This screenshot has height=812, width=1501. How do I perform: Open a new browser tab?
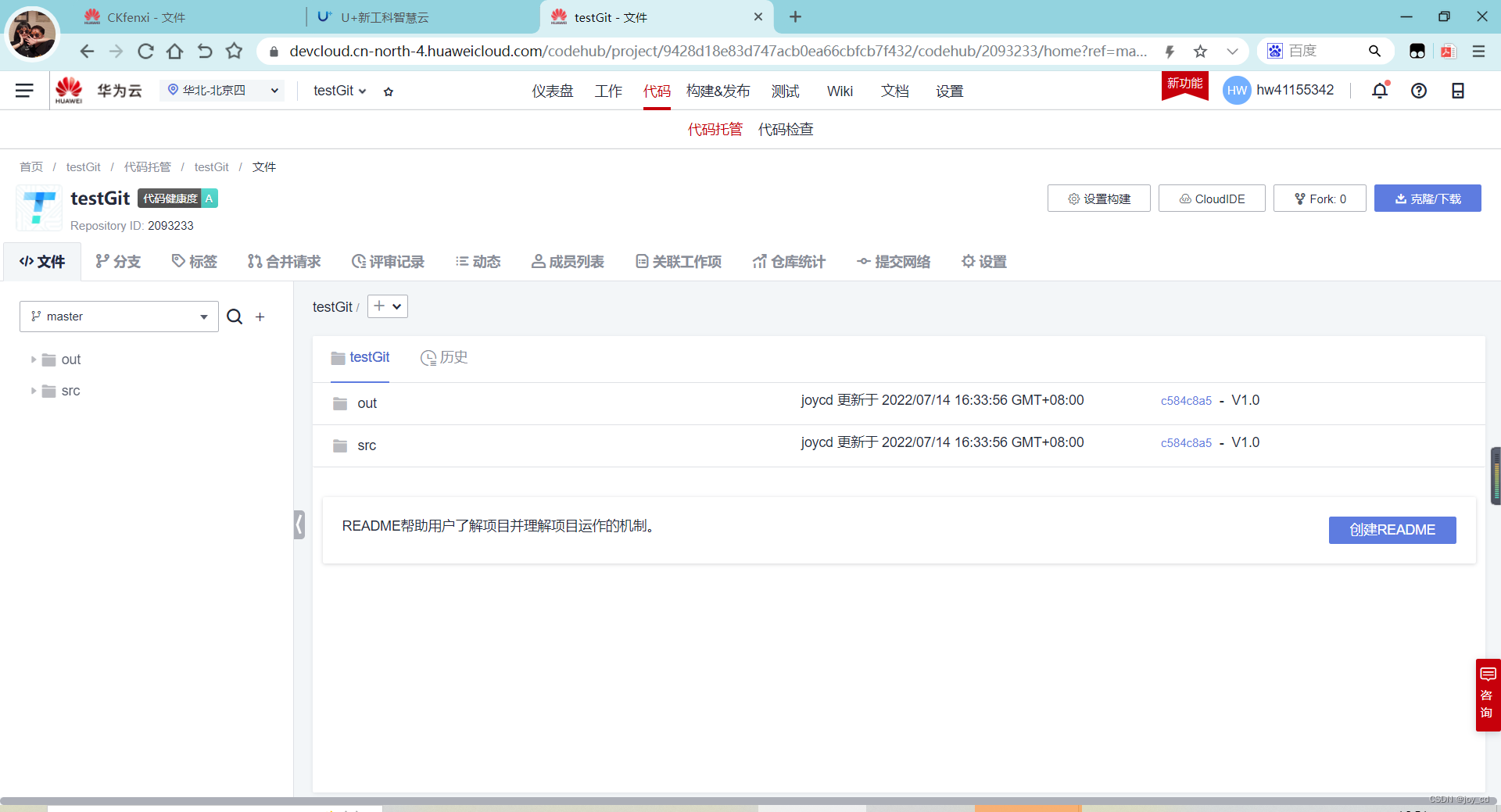click(795, 16)
